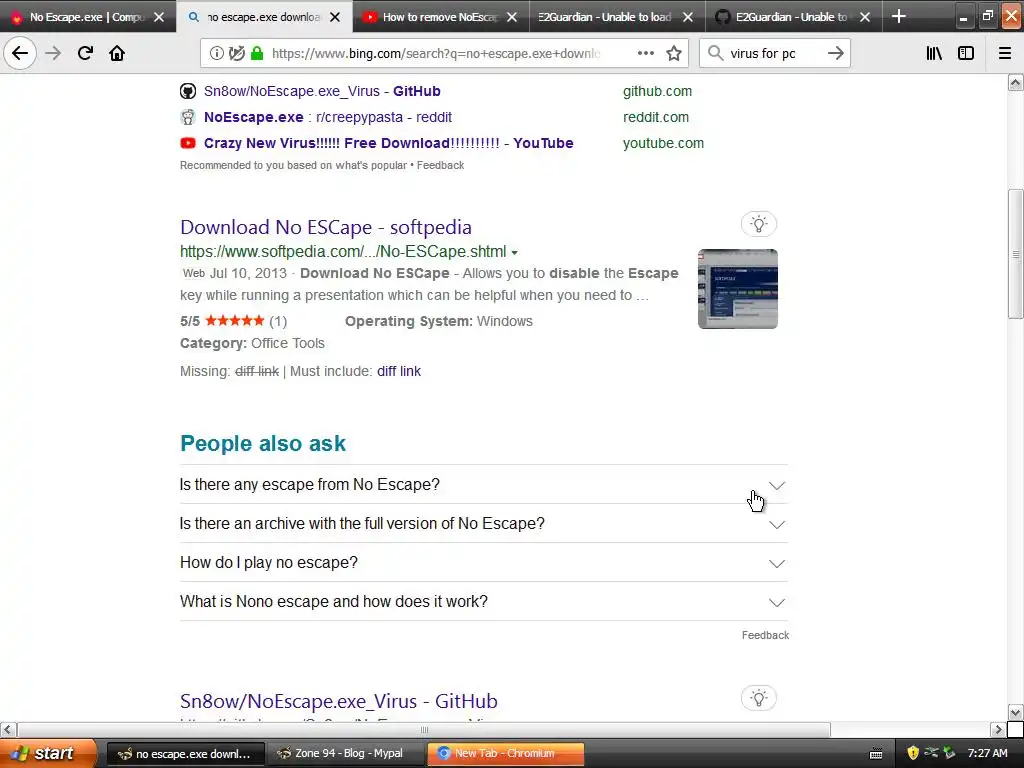Open a new tab with plus button

[899, 16]
